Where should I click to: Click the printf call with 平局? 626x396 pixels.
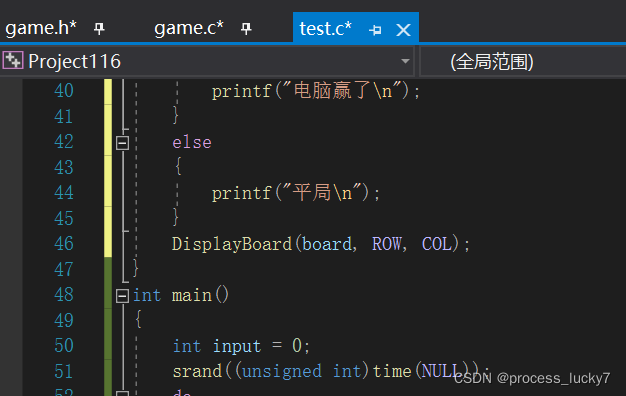coord(295,193)
